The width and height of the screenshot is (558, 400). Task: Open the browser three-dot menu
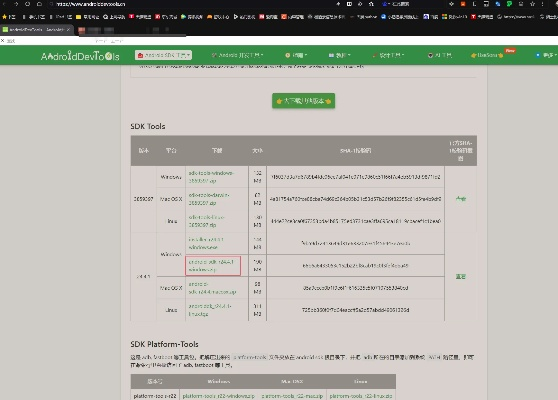542,4
